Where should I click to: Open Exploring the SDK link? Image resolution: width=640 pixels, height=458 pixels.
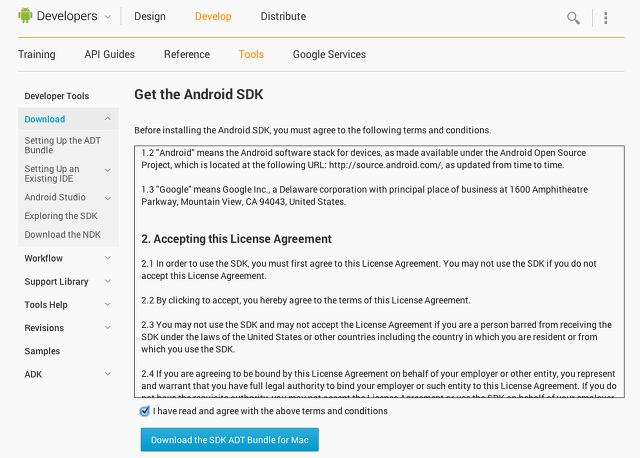(x=61, y=216)
